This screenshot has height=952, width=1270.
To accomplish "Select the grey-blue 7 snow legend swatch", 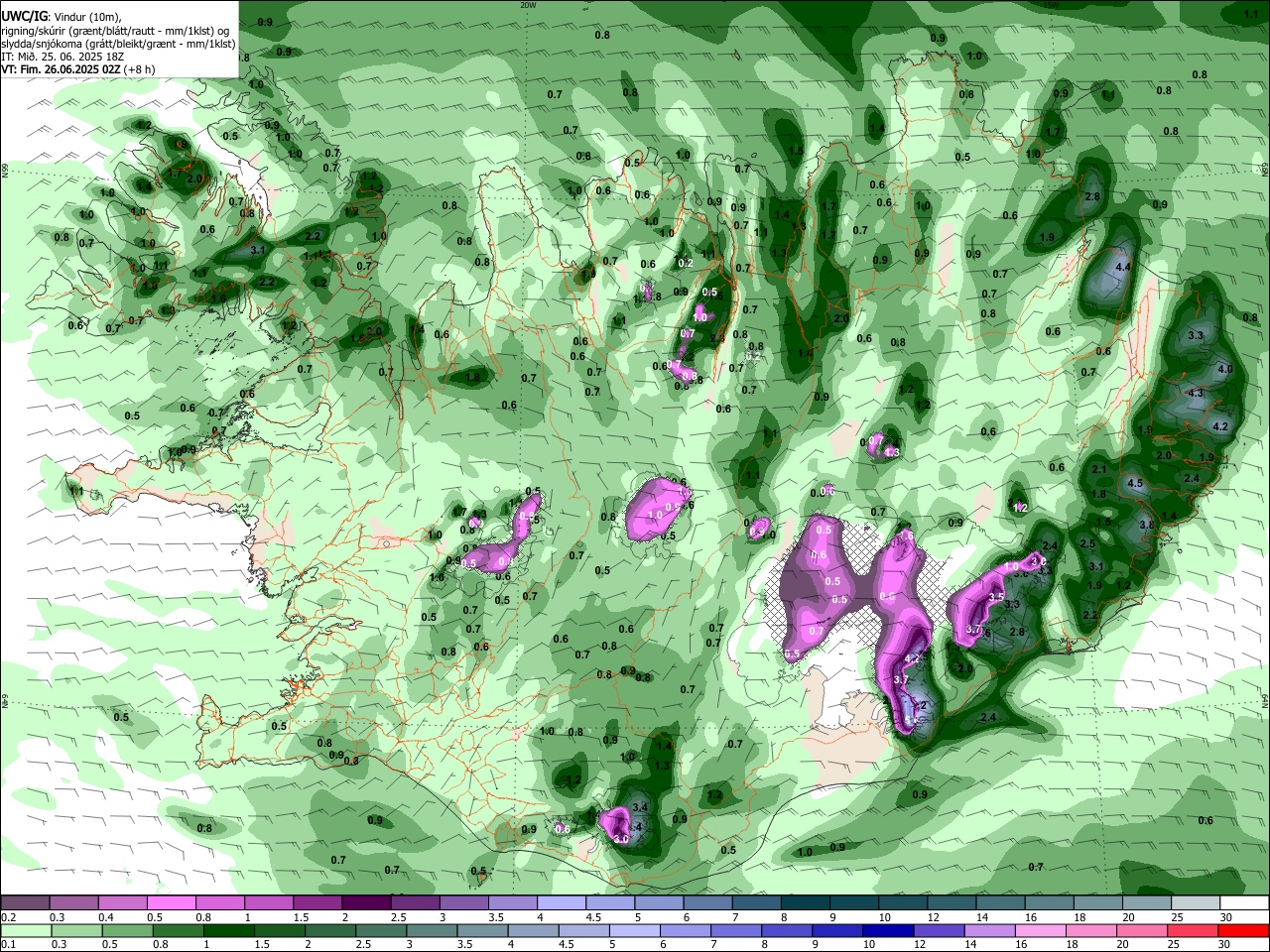I will coord(757,903).
